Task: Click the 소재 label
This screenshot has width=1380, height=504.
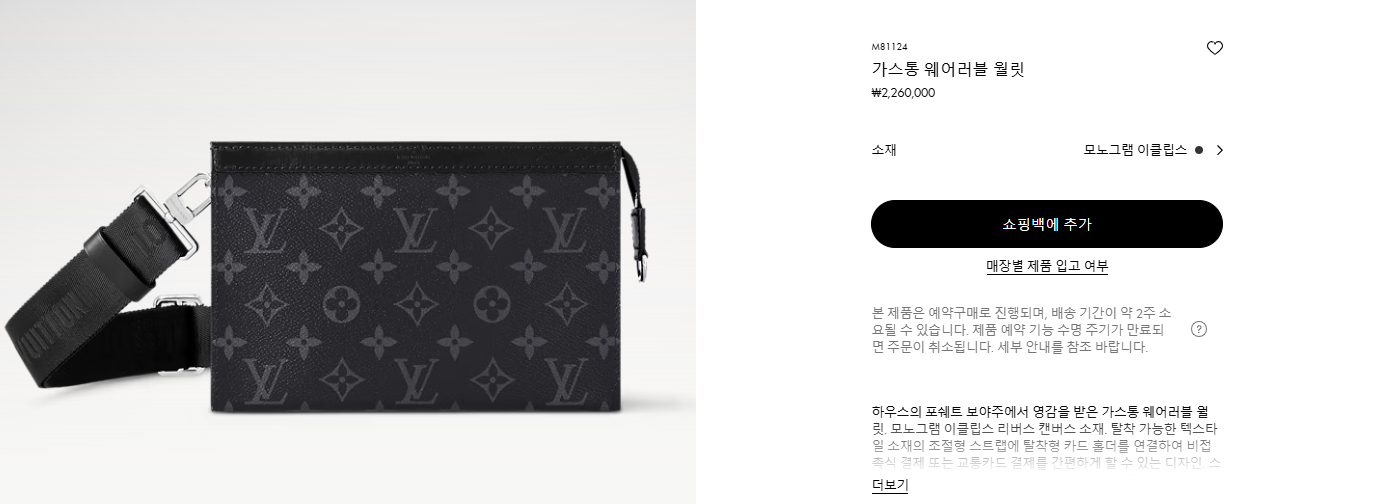Action: 884,150
